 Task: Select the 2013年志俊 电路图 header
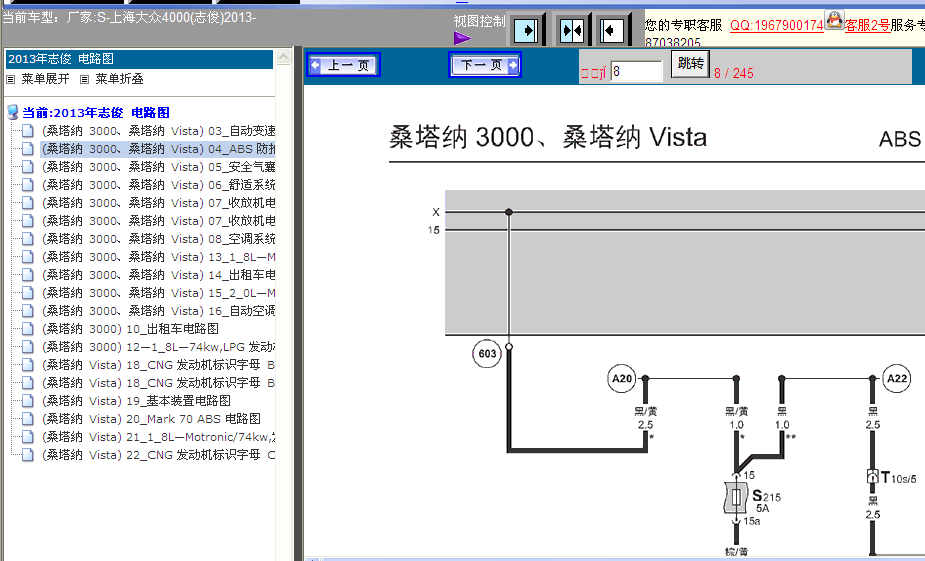[x=139, y=59]
